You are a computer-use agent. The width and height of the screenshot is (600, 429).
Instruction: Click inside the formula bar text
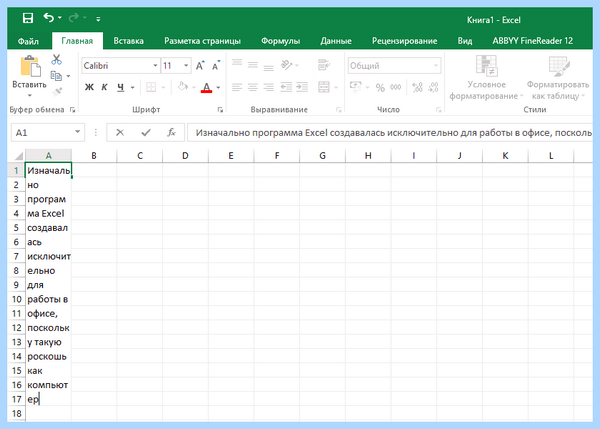pyautogui.click(x=393, y=133)
